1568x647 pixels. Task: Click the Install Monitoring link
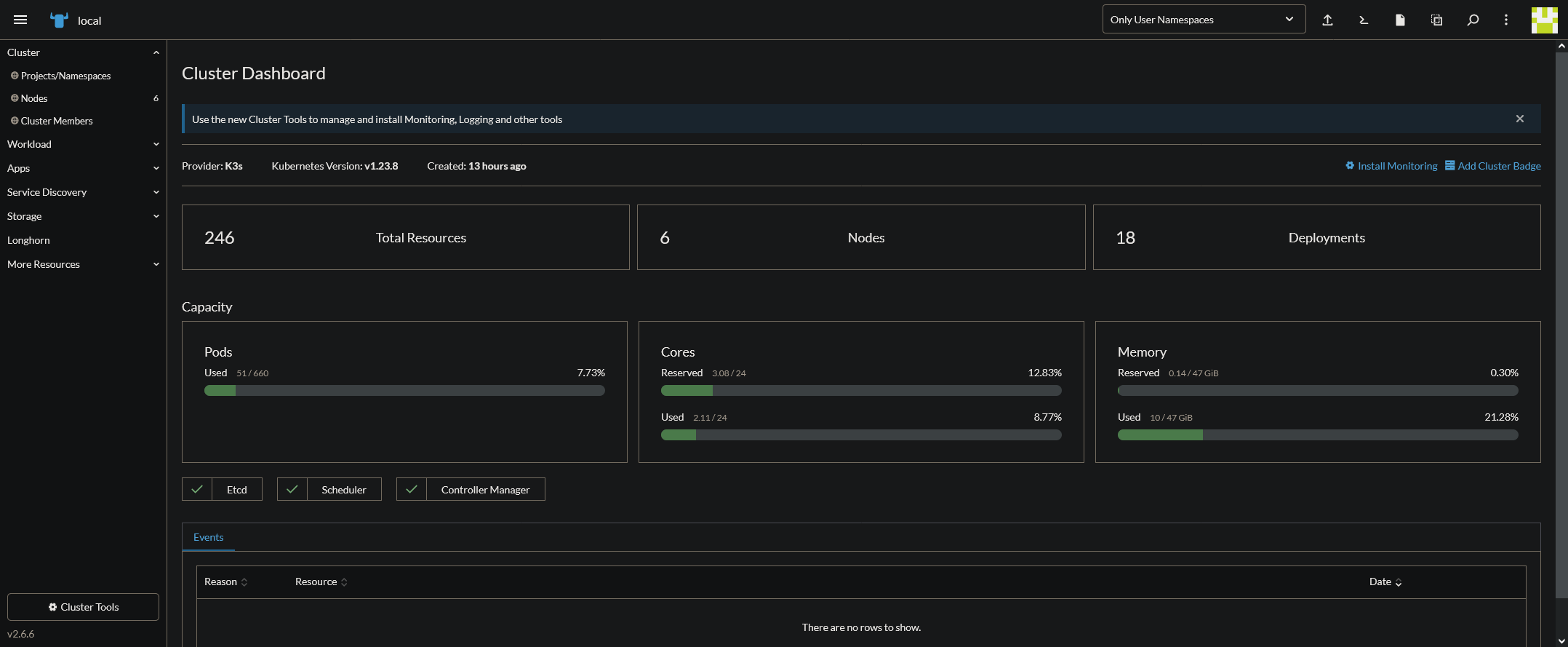[1391, 166]
